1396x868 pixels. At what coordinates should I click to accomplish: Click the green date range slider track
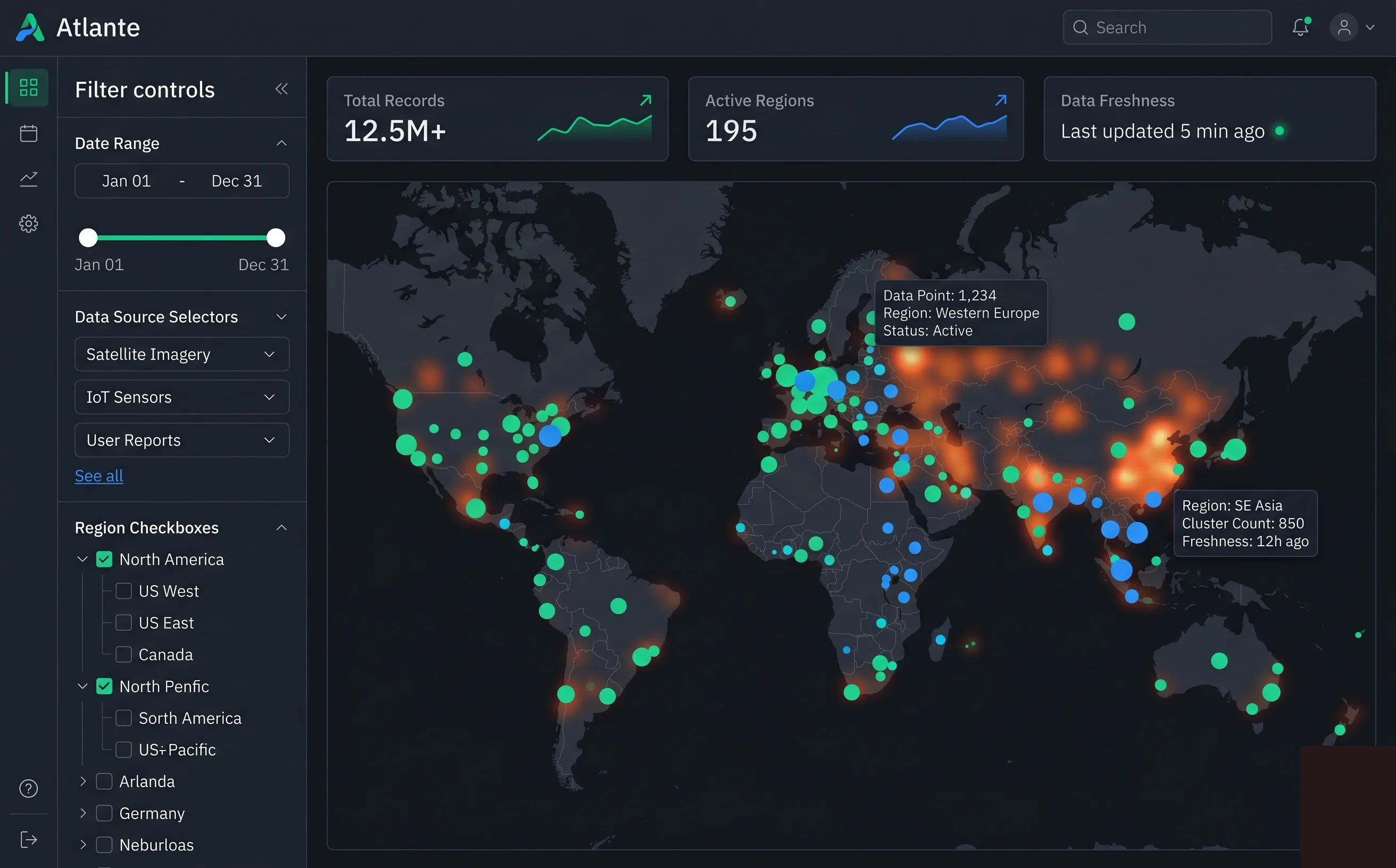[182, 238]
